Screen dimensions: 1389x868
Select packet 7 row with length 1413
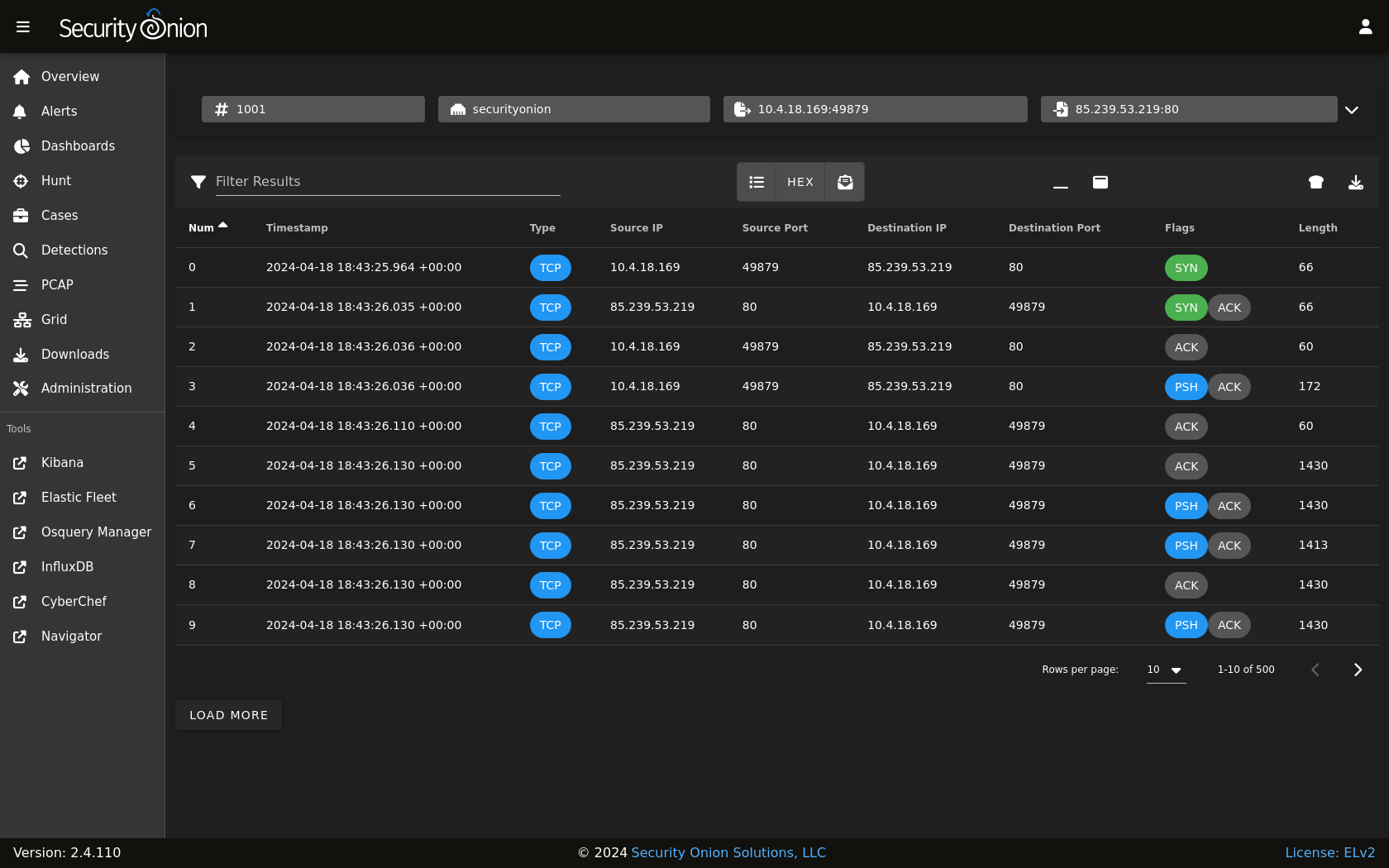tap(777, 546)
